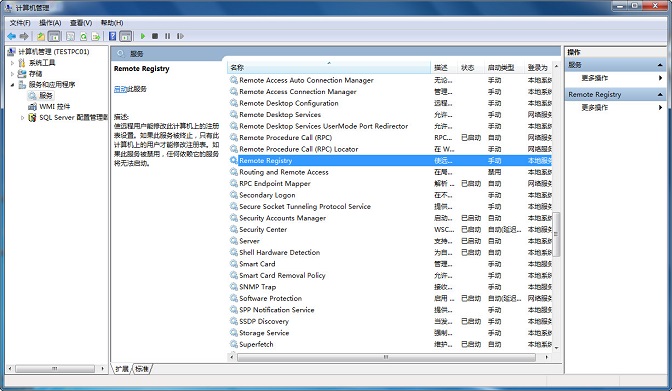
Task: Open the 文件(F) menu
Action: point(20,23)
